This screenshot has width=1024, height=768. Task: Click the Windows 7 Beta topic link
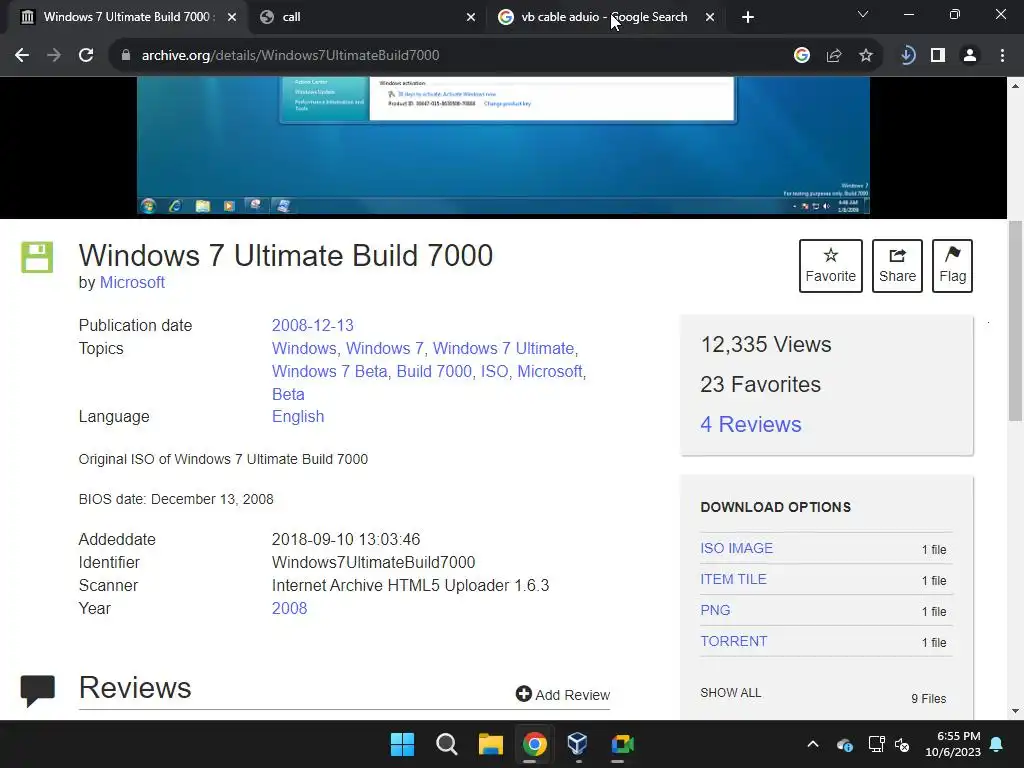[330, 371]
